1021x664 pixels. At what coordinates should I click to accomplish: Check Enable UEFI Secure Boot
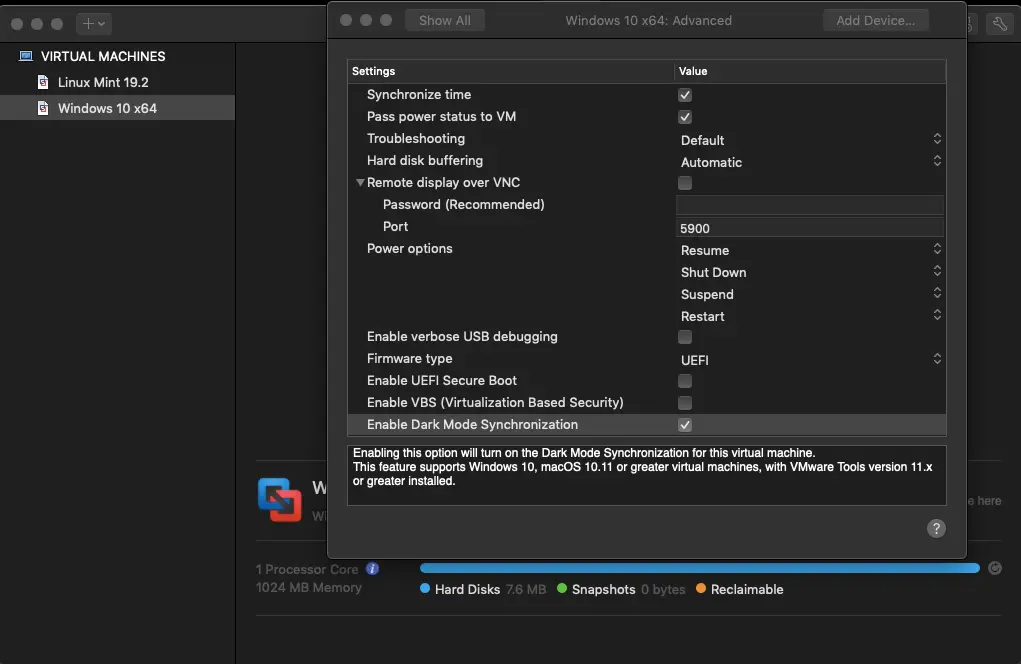[x=685, y=381]
